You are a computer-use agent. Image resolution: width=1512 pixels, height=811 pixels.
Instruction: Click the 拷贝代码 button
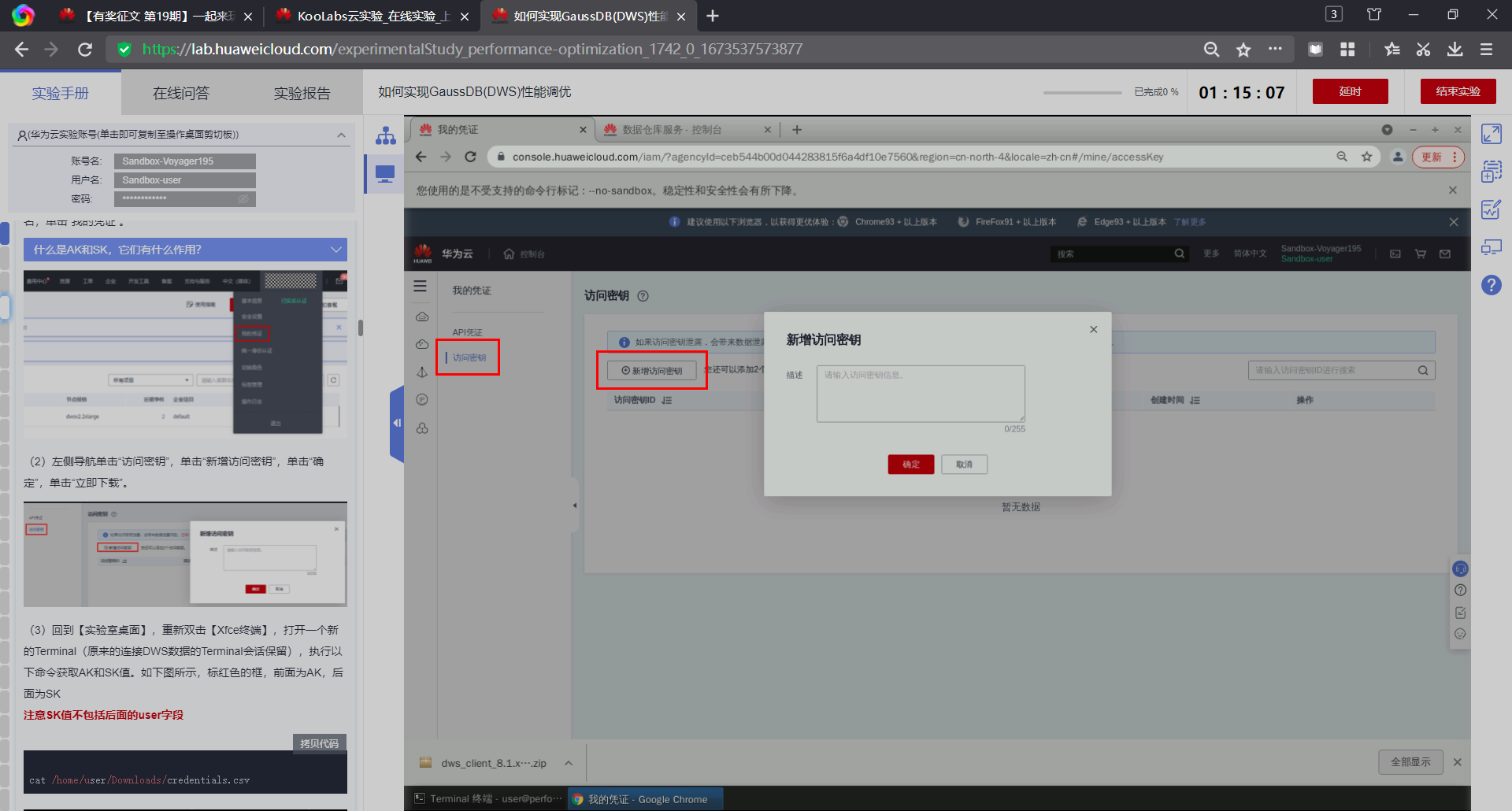pos(319,743)
